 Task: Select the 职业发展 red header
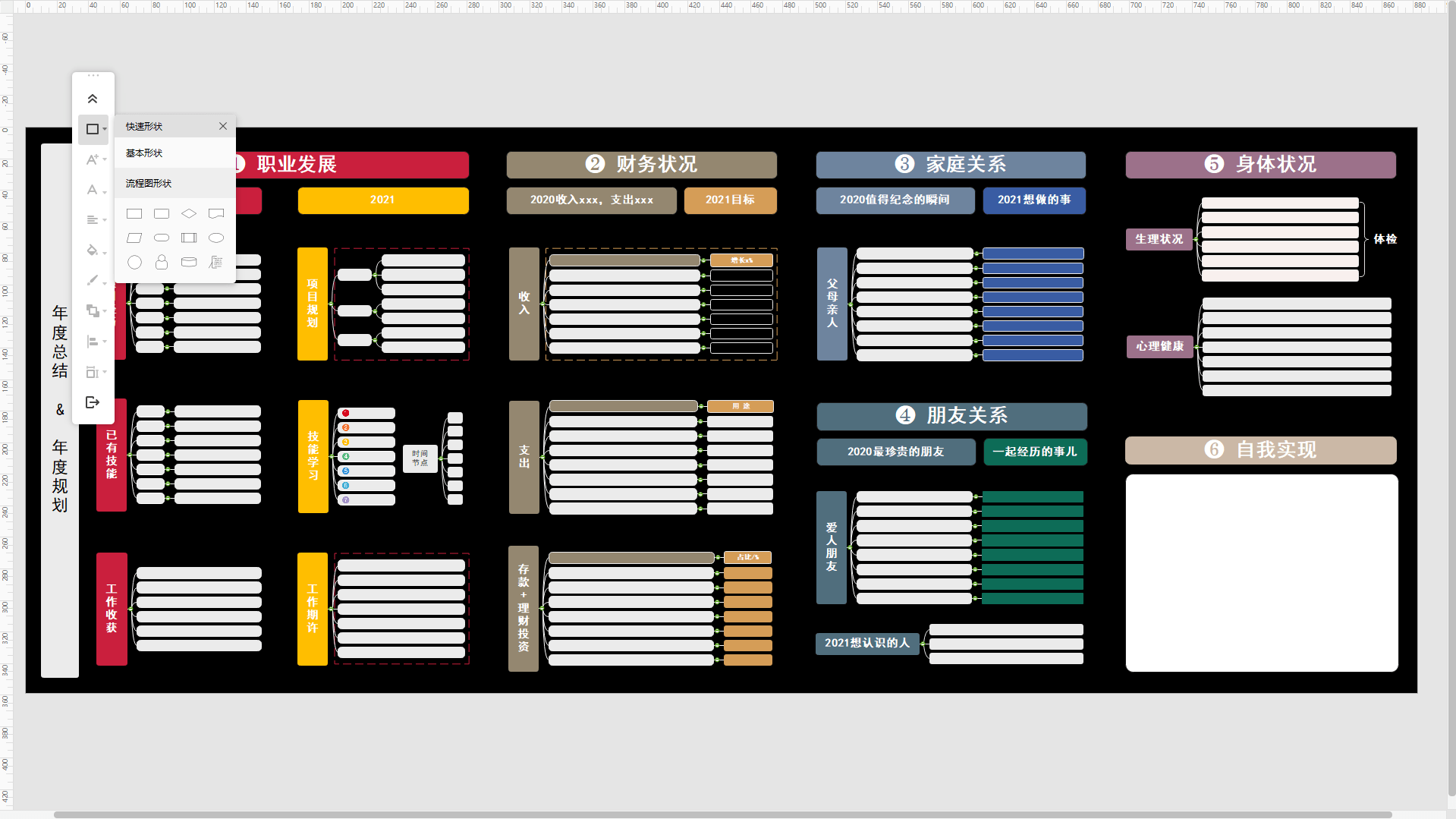click(x=352, y=165)
